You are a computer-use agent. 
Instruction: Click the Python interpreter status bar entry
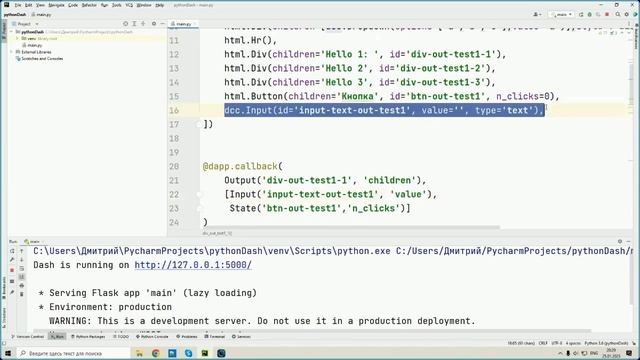606,343
